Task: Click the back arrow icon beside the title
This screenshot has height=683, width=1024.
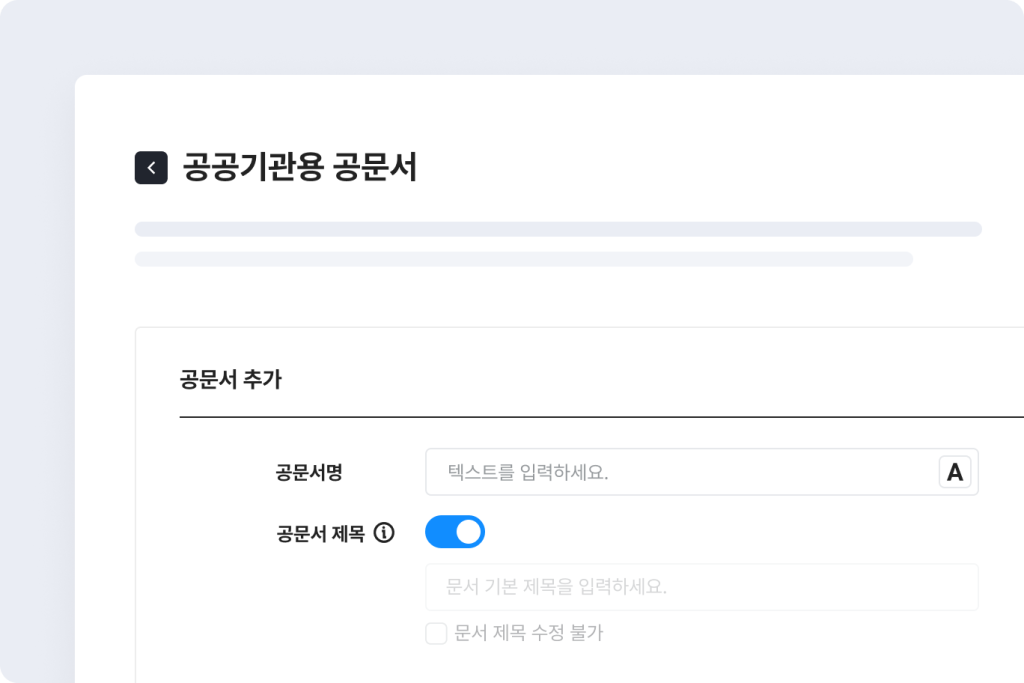Action: point(151,168)
